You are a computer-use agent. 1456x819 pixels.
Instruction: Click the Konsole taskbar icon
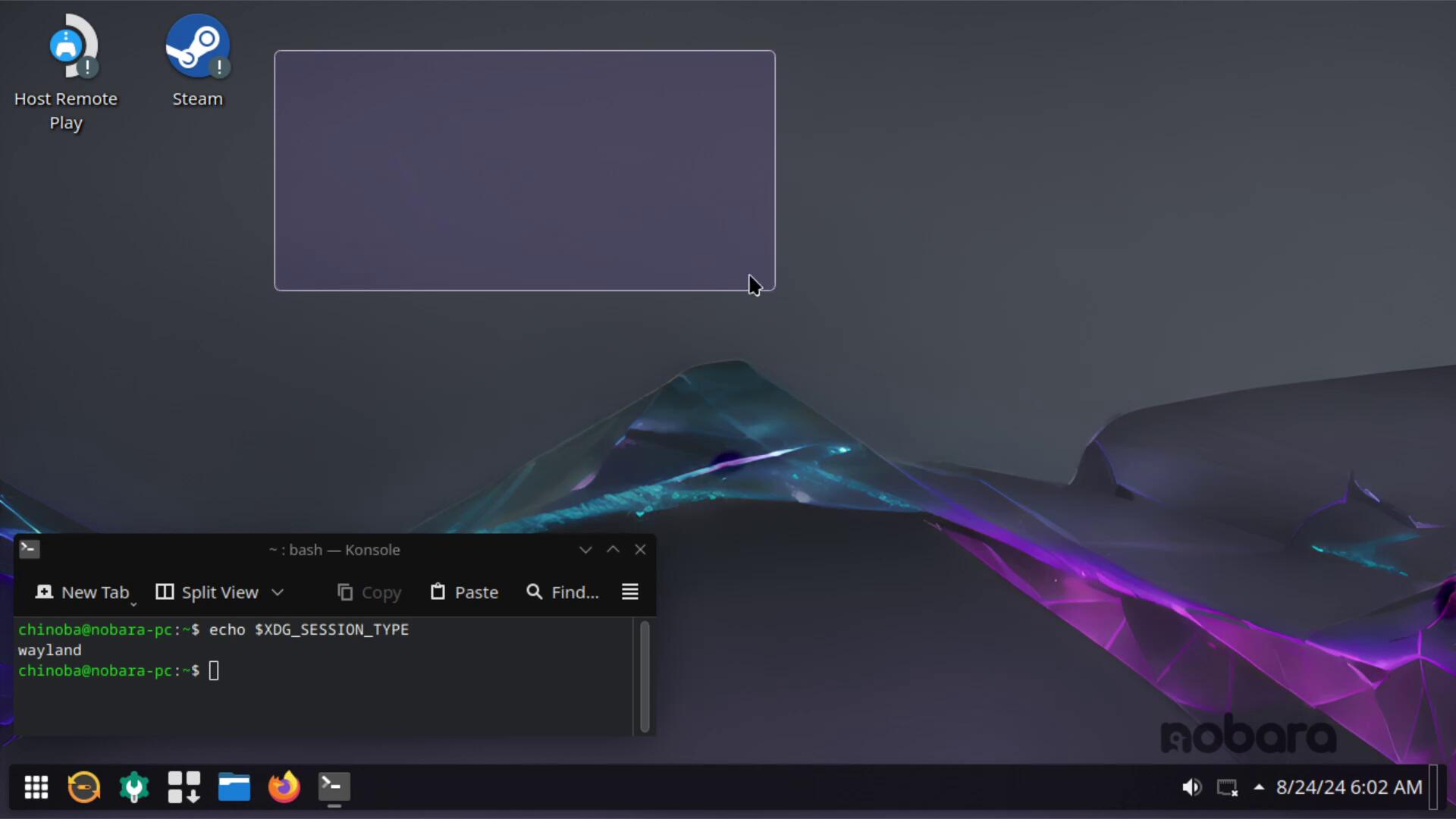pos(334,787)
